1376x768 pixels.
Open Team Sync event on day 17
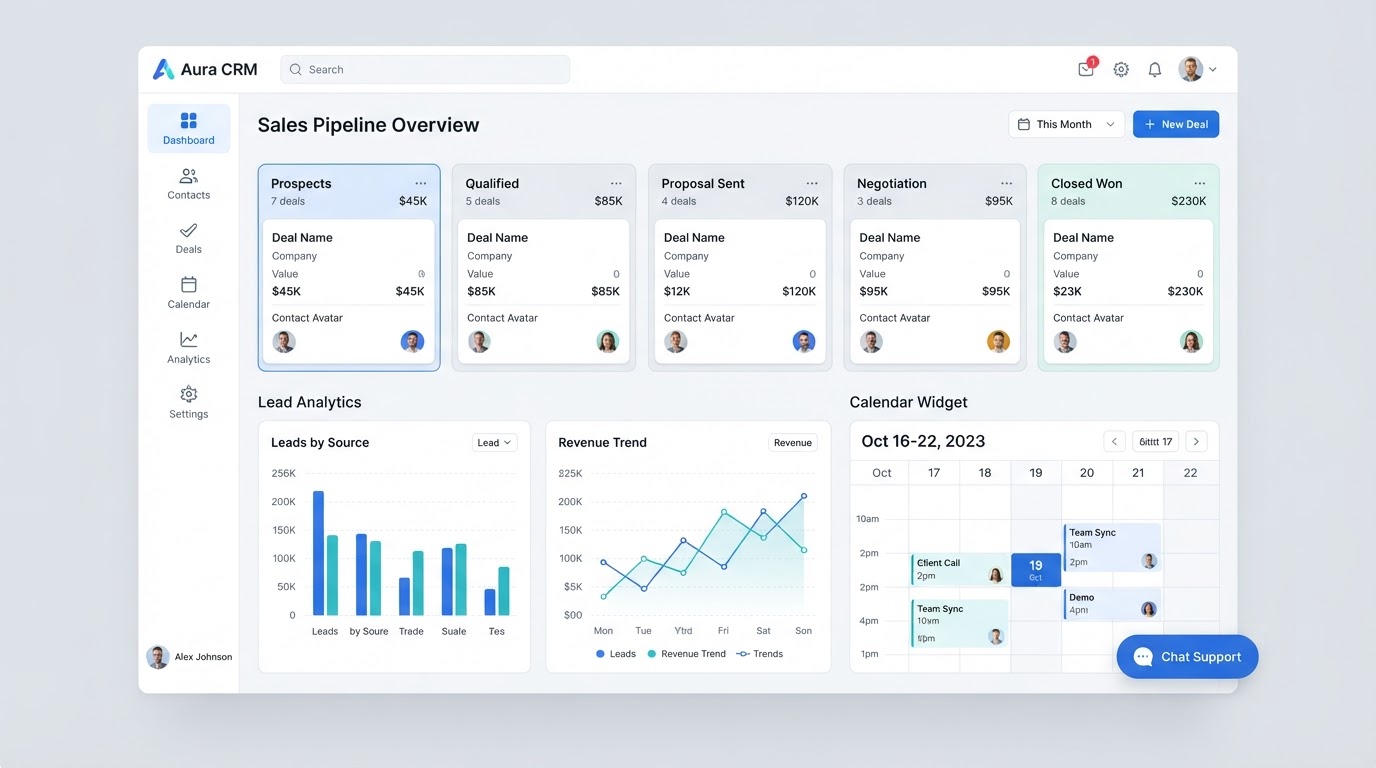959,622
